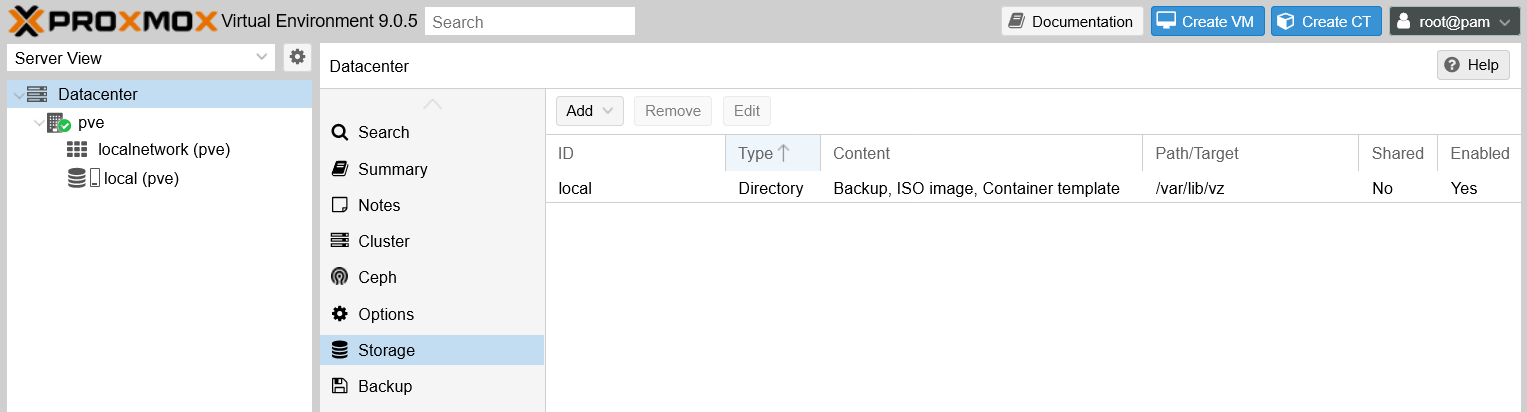This screenshot has height=412, width=1527.
Task: Click the Remove button
Action: point(673,111)
